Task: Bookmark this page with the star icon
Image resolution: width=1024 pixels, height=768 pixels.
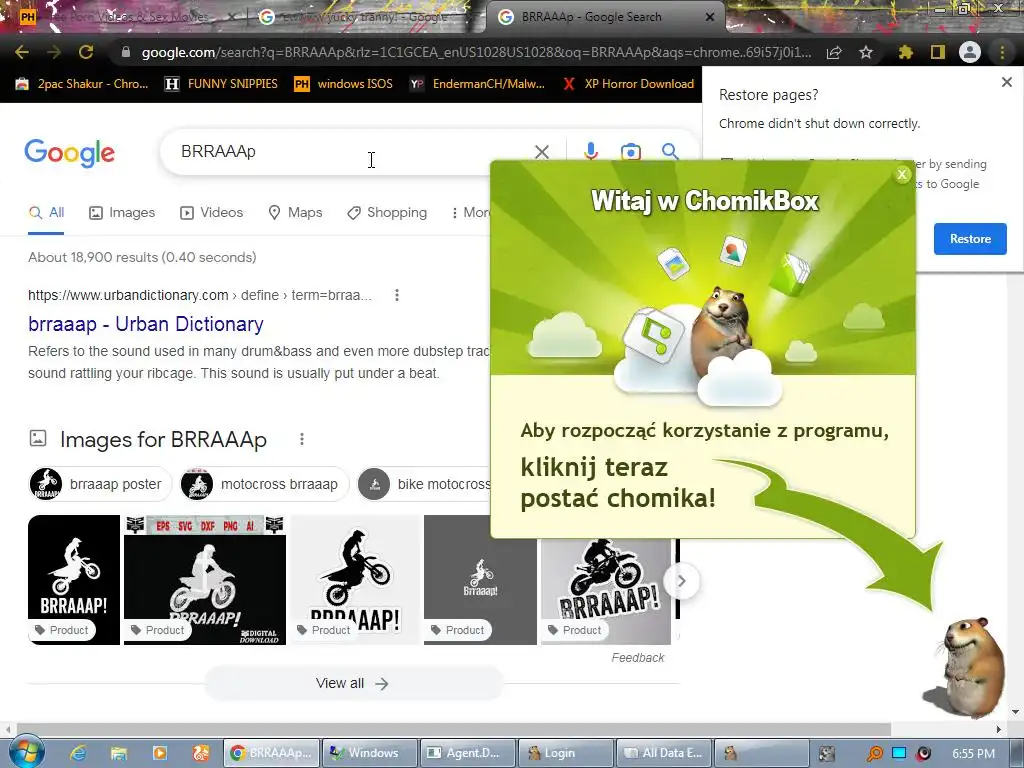Action: pyautogui.click(x=866, y=52)
